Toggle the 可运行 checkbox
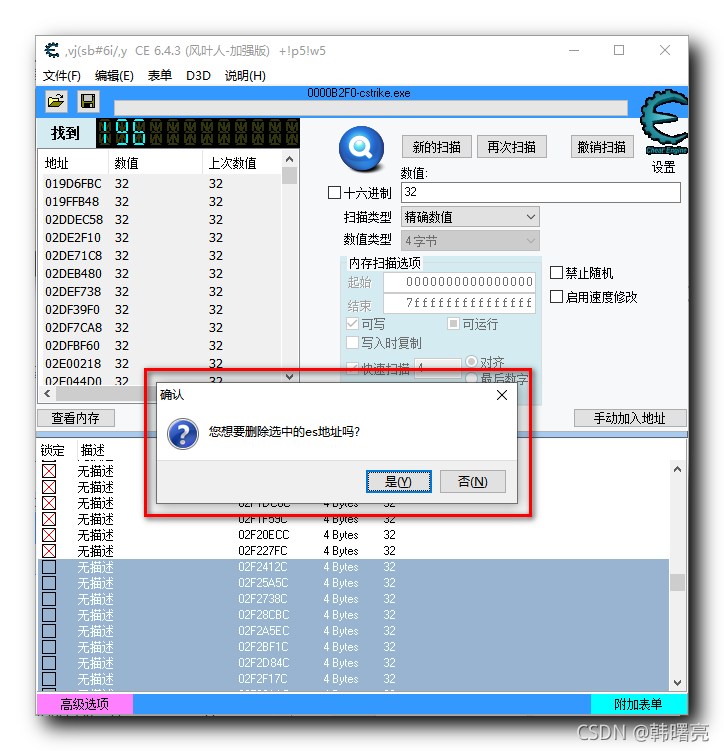The image size is (724, 751). pyautogui.click(x=453, y=324)
